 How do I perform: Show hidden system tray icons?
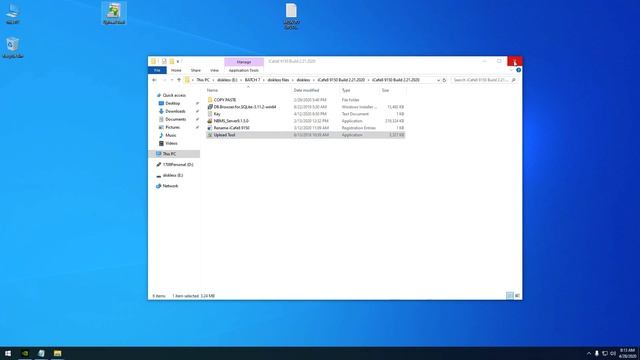589,353
